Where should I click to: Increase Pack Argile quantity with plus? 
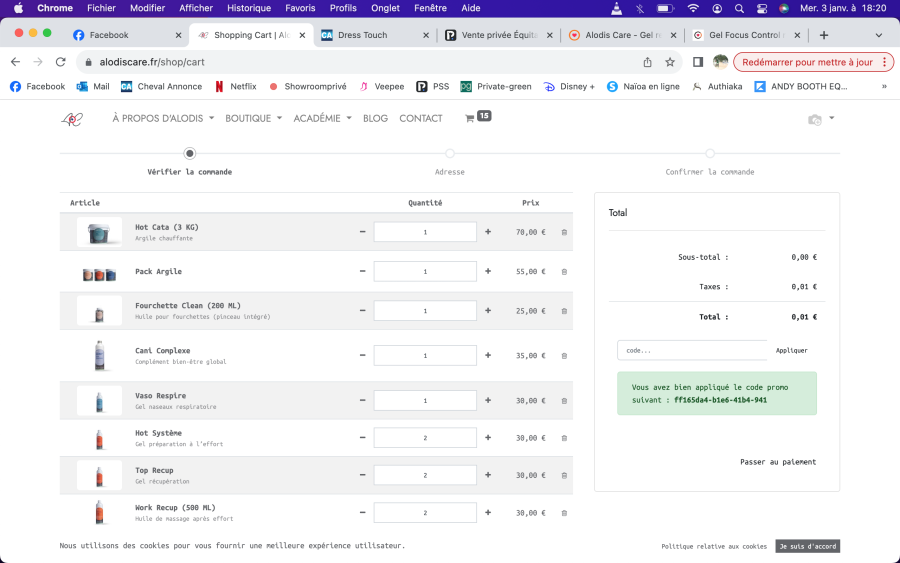tap(488, 271)
